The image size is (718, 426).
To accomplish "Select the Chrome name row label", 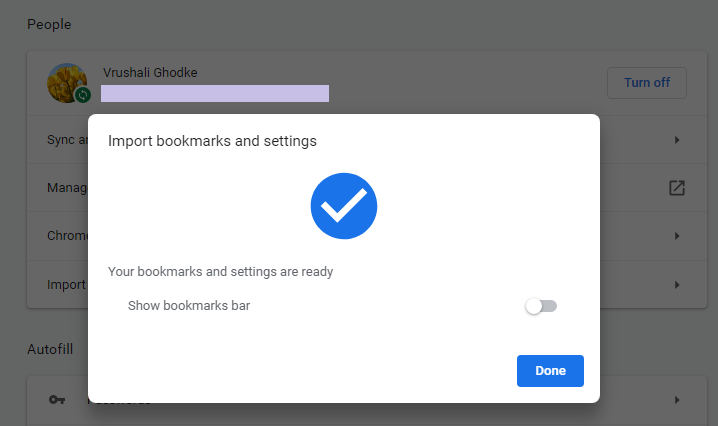I will tap(66, 236).
